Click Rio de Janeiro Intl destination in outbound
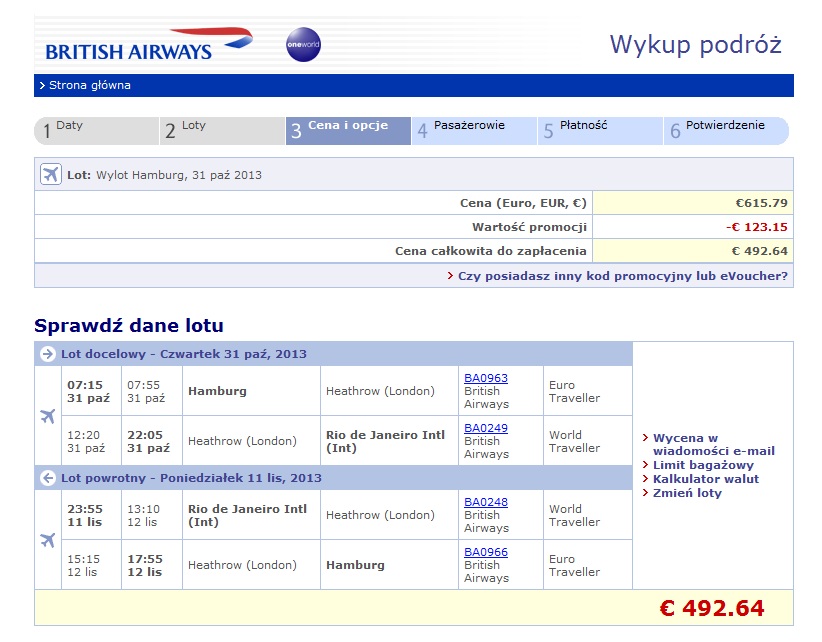The height and width of the screenshot is (642, 822). click(385, 441)
